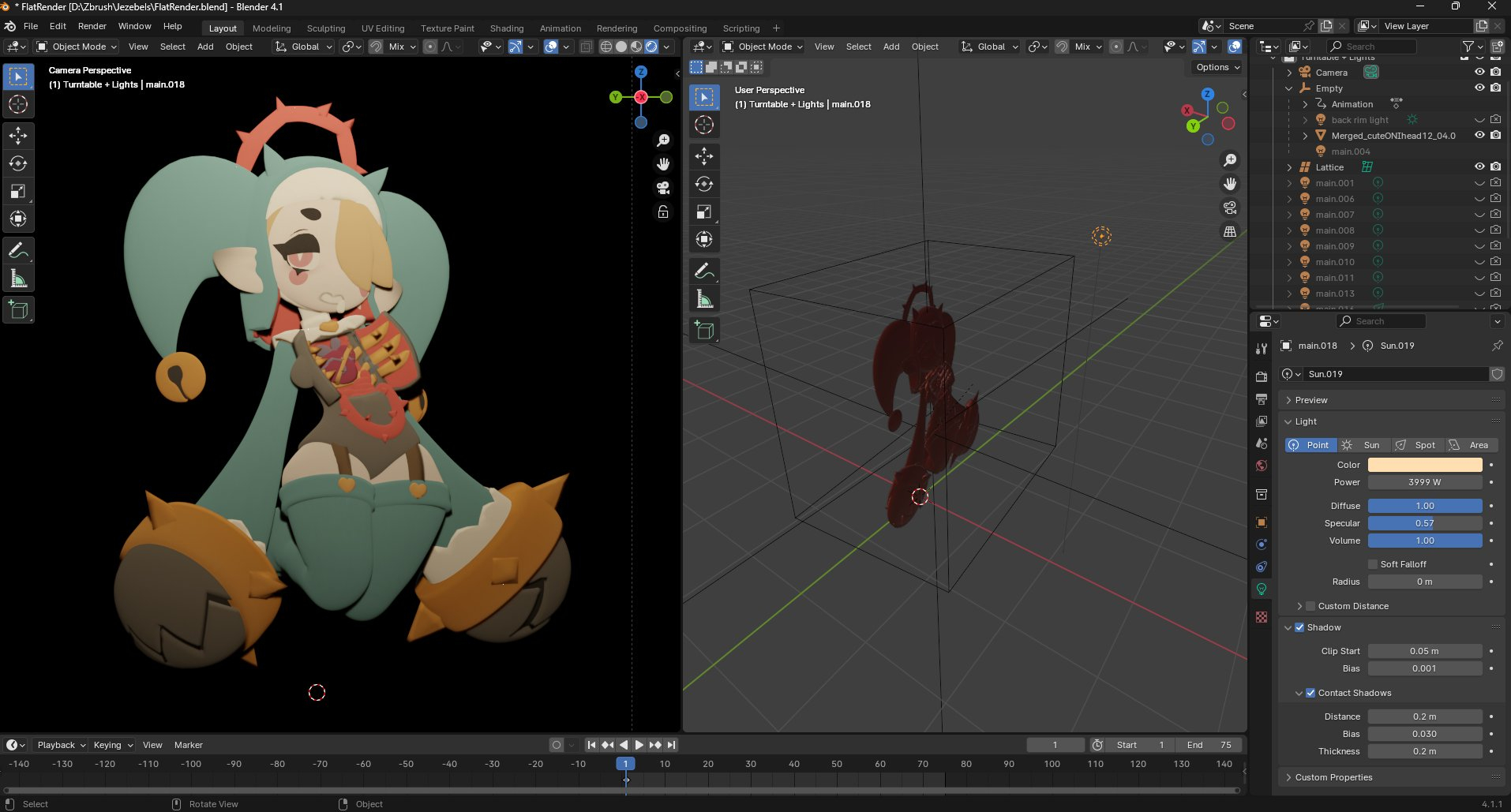Select the Measure tool in left viewport
1511x812 pixels.
click(x=18, y=279)
